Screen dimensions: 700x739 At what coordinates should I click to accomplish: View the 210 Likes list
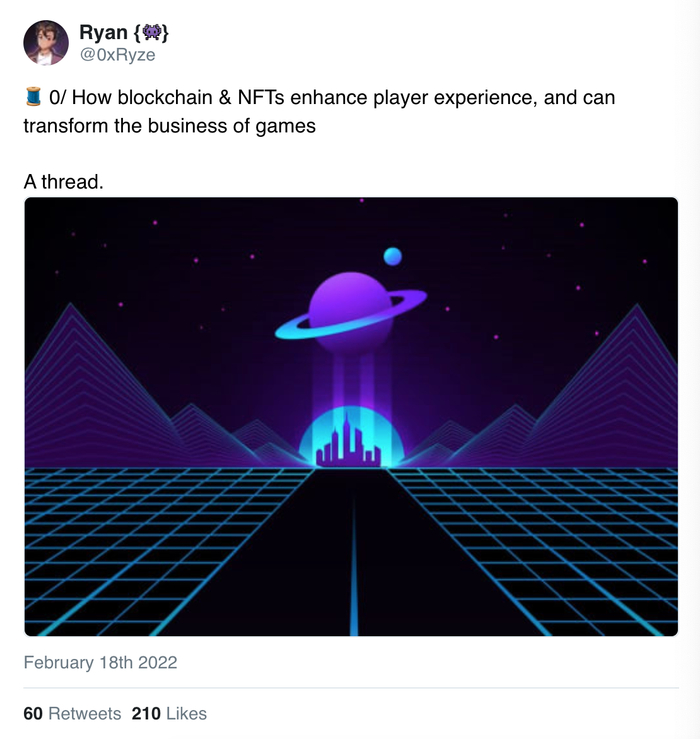point(169,714)
